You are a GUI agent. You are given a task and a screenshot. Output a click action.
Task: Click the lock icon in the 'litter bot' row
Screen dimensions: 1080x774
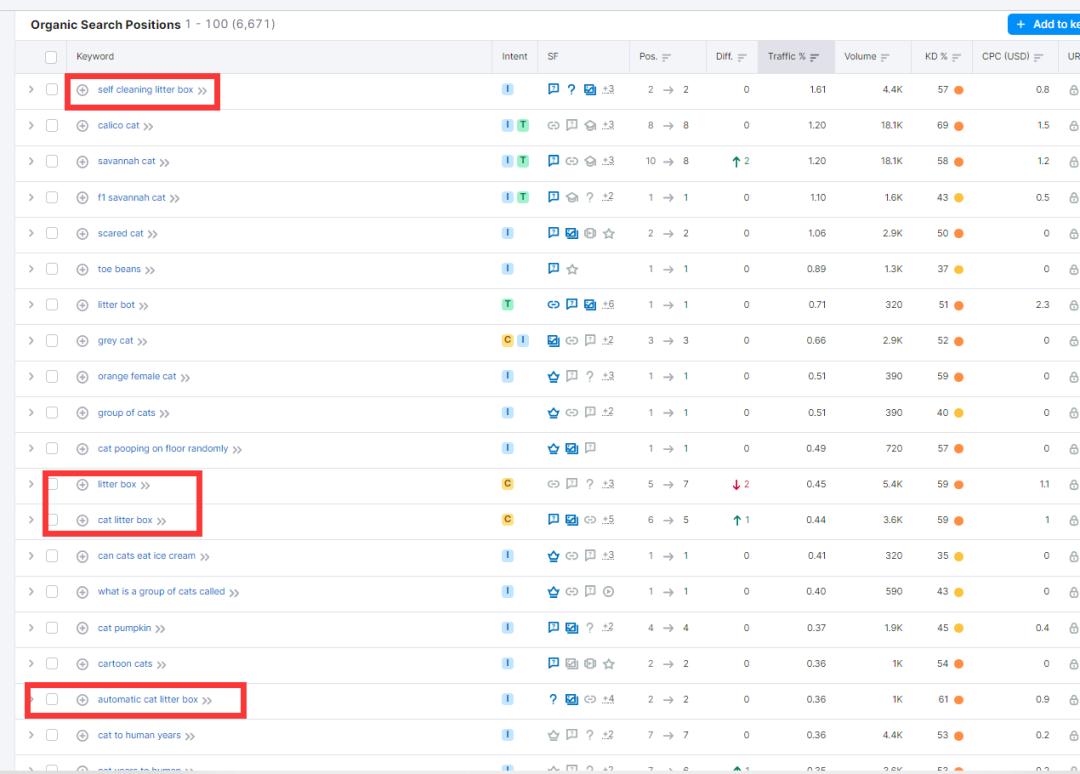pos(1073,305)
